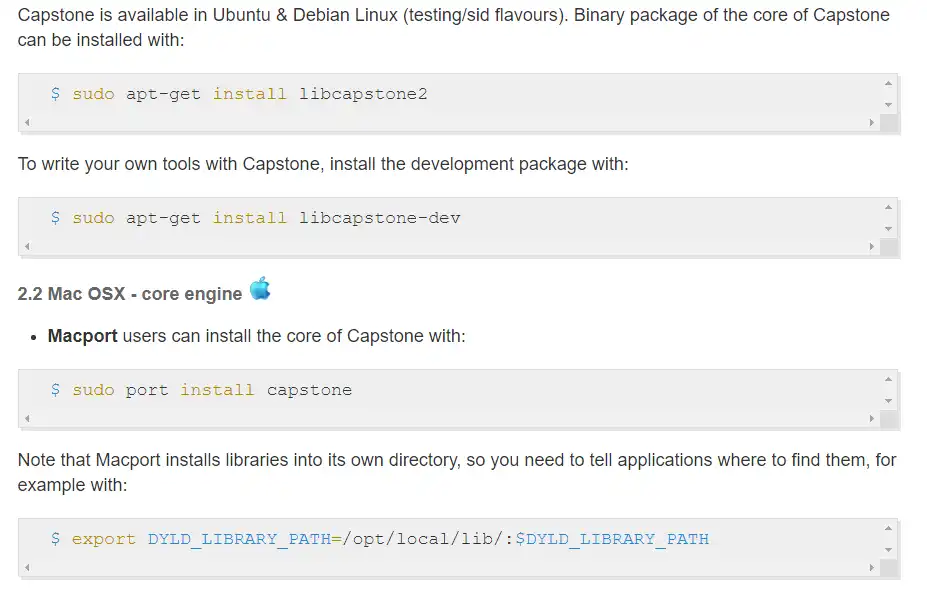
Task: Tap scroll-left arrow in DYLD_LIBRARY_PATH export block
Action: pyautogui.click(x=27, y=568)
